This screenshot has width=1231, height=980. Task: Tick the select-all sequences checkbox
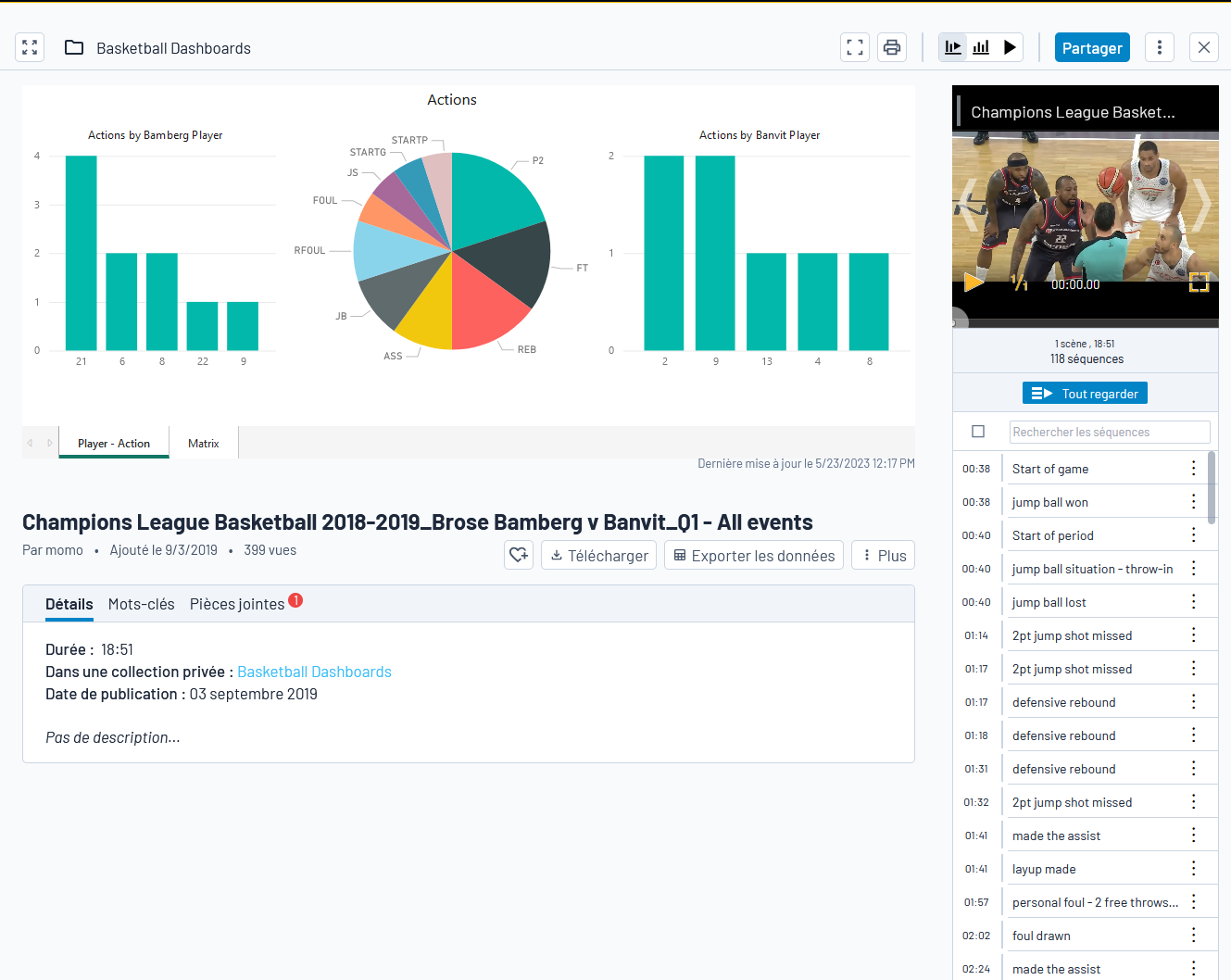coord(978,431)
